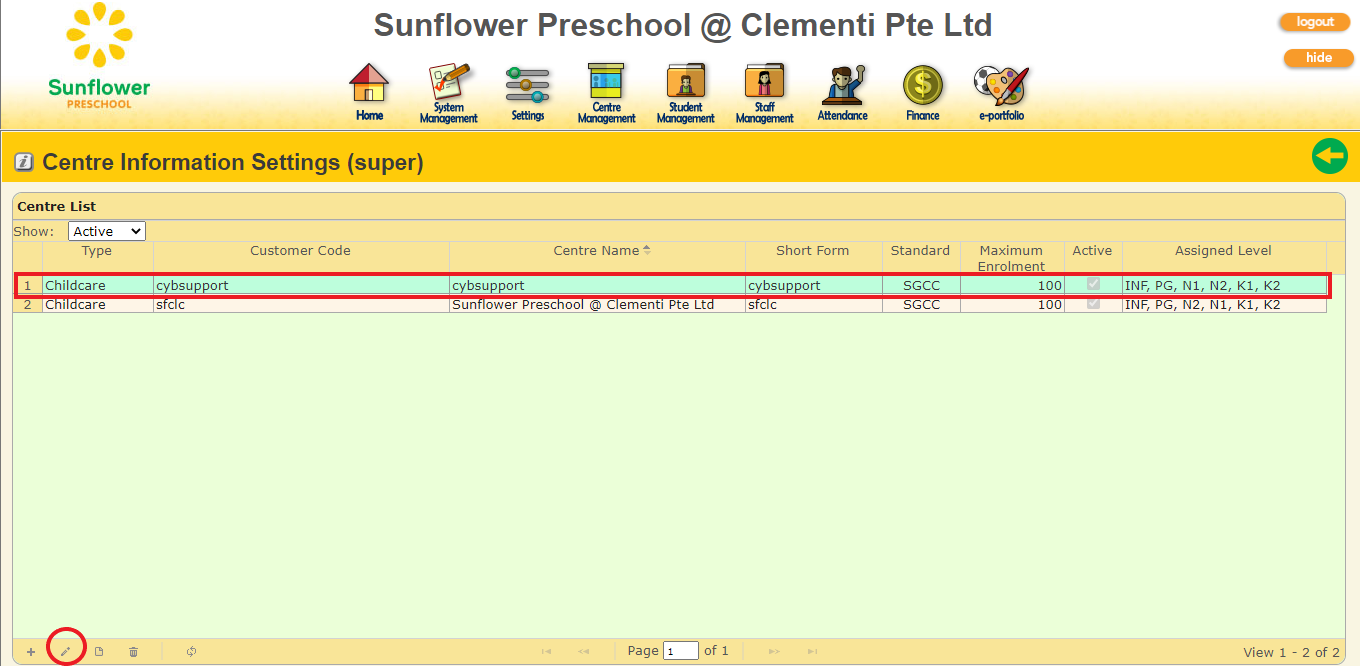
Task: Sort by Maximum Enrolment column header
Action: point(1011,258)
